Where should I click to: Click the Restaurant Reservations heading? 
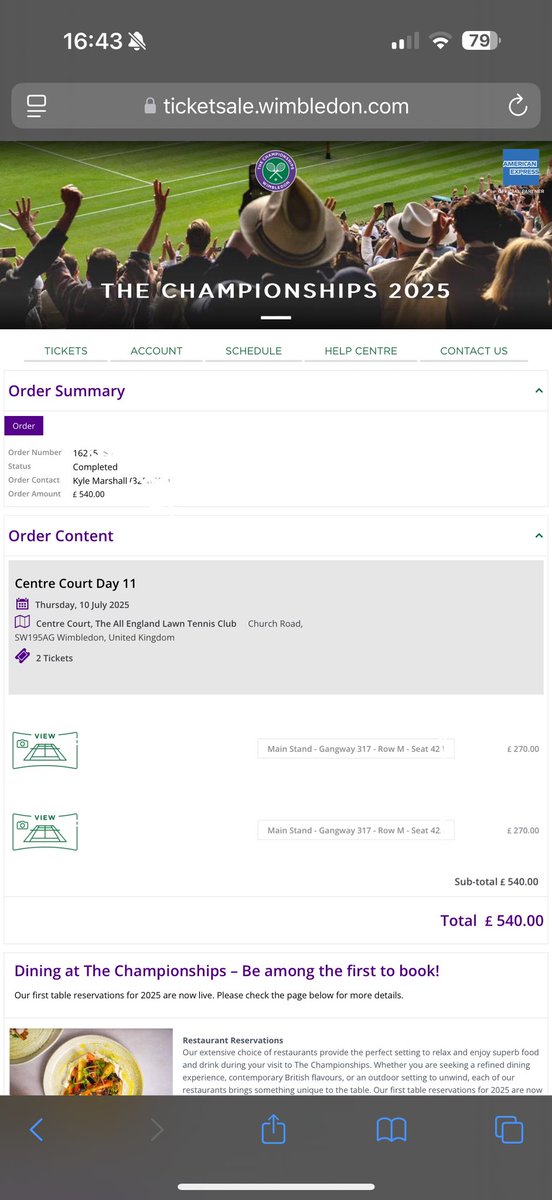[x=233, y=1040]
